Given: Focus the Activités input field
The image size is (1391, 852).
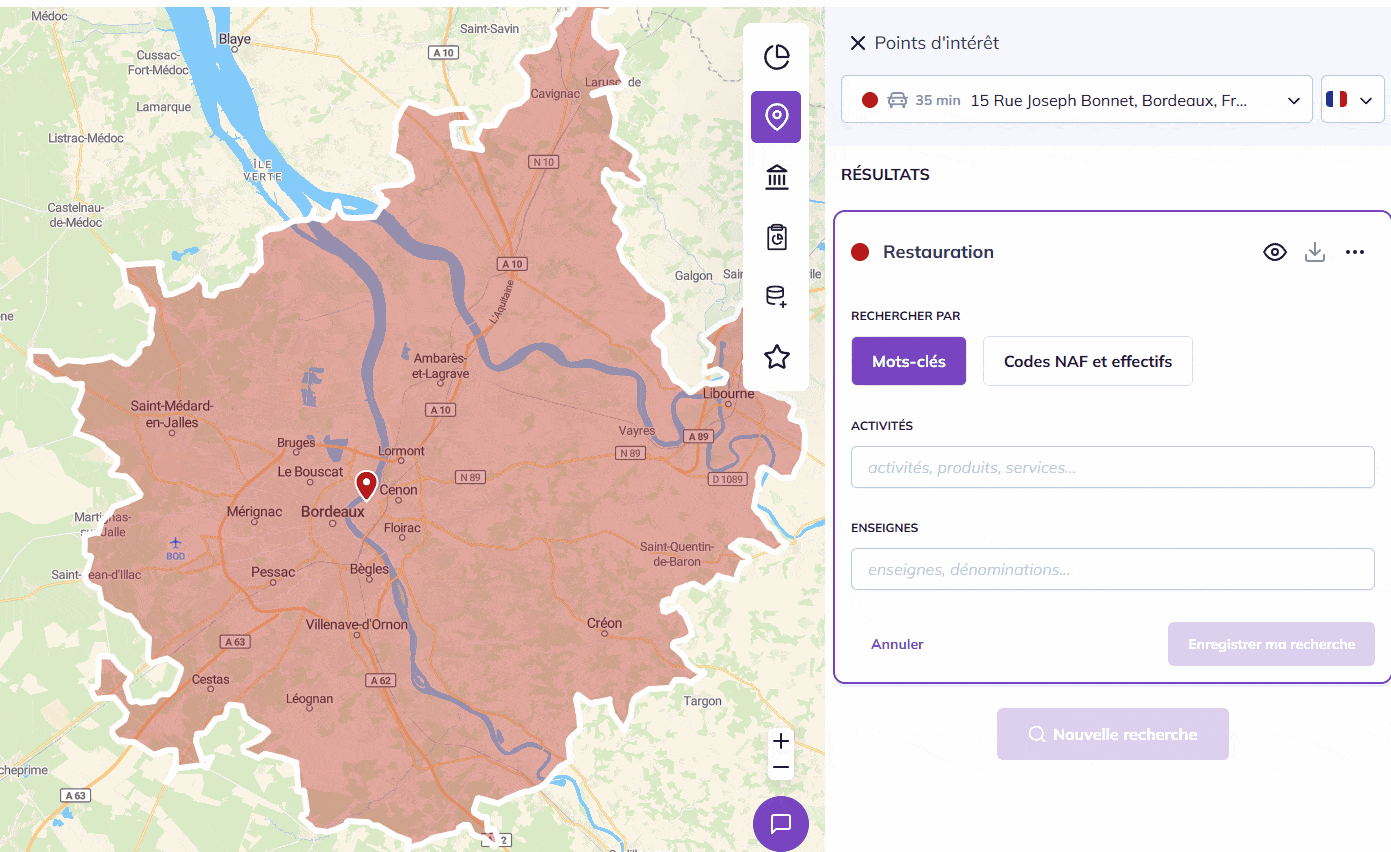Looking at the screenshot, I should (x=1112, y=467).
